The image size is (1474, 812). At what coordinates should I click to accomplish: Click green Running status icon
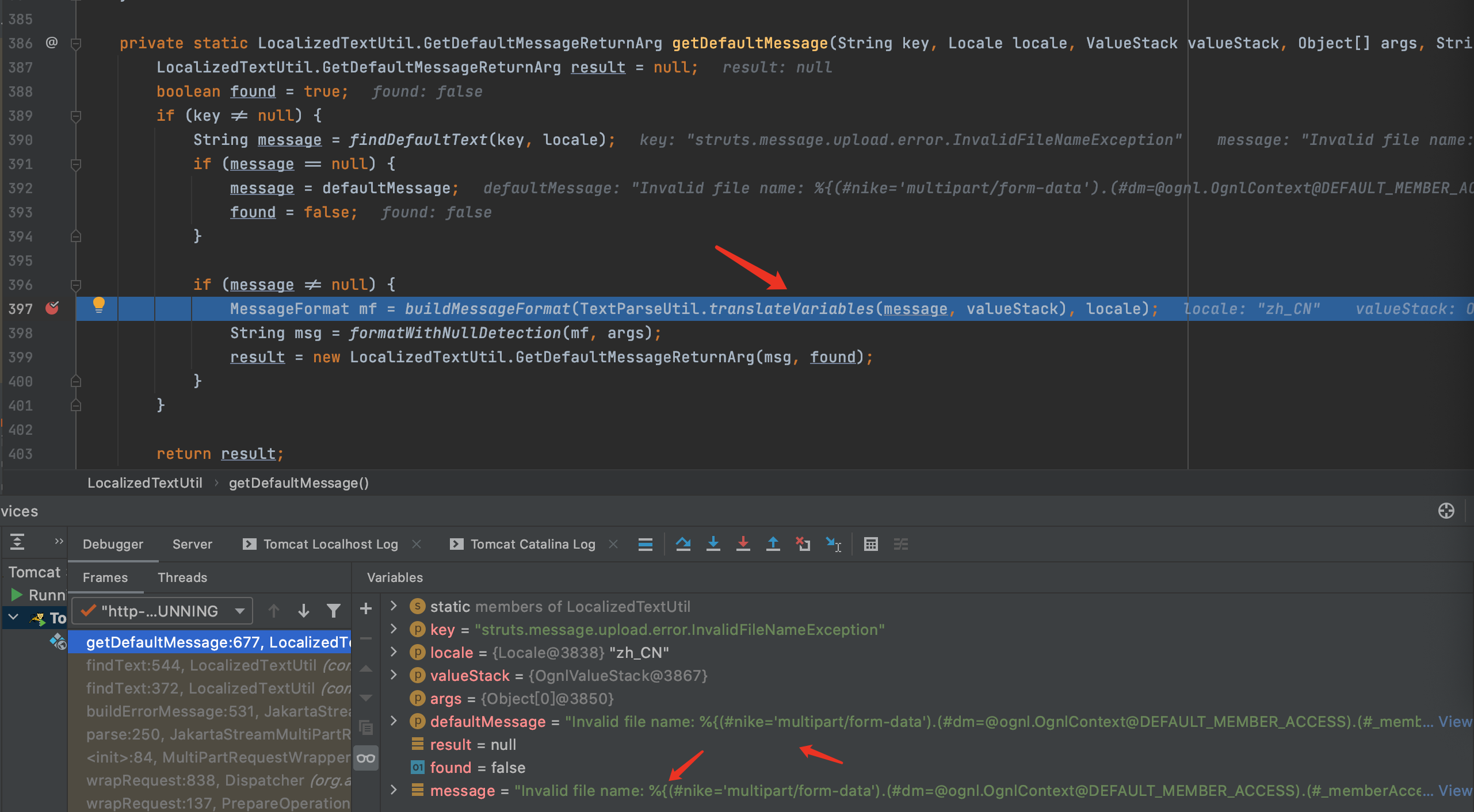click(17, 595)
